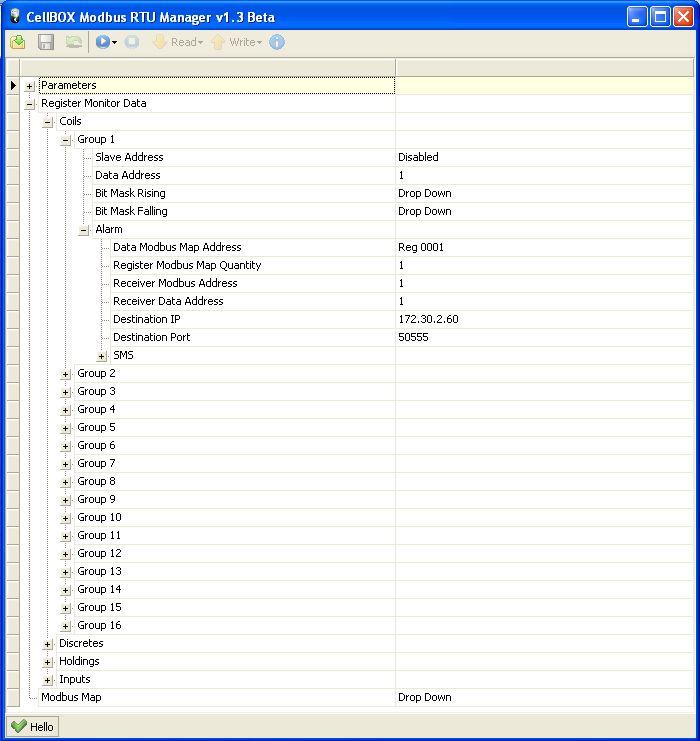Select Receiver Data Address row
700x741 pixels.
[168, 301]
